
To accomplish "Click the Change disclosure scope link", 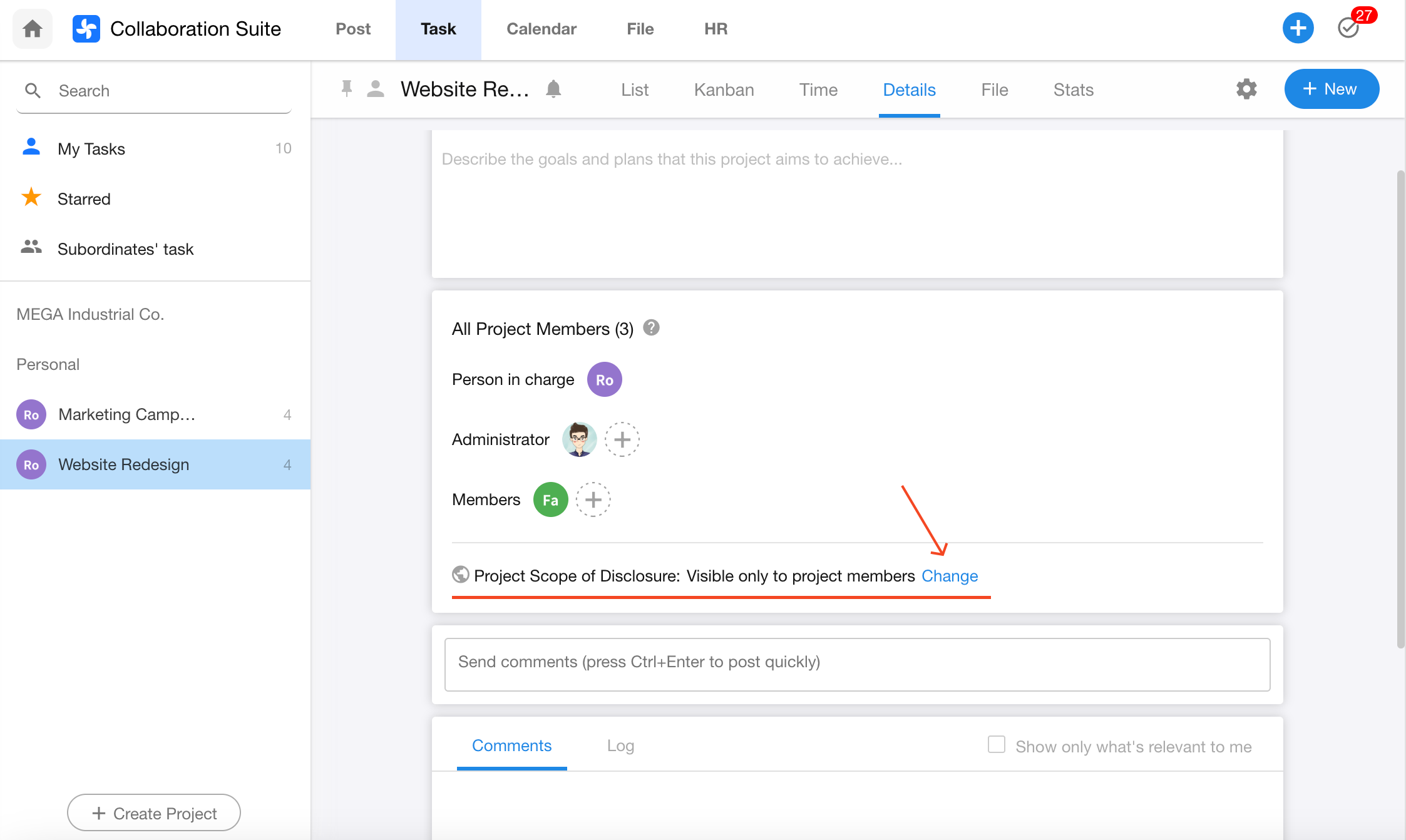I will tap(949, 576).
